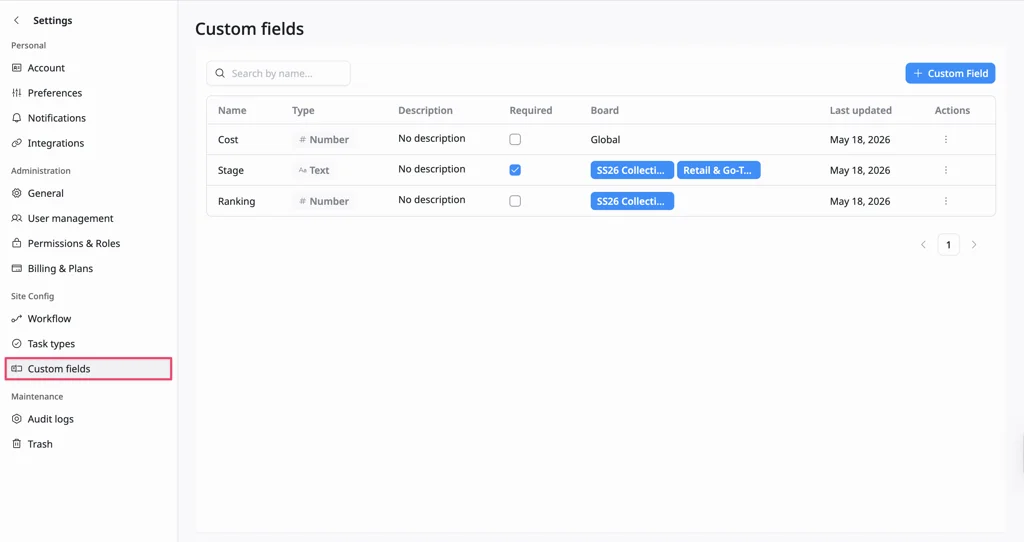The height and width of the screenshot is (542, 1024).
Task: Open actions menu for Cost row
Action: (x=946, y=140)
